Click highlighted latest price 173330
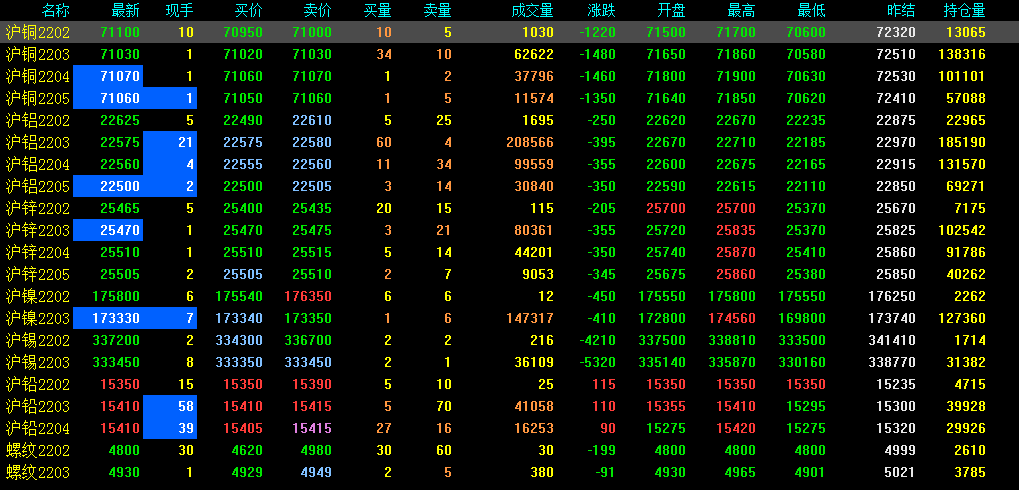Viewport: 1019px width, 490px height. pos(108,318)
